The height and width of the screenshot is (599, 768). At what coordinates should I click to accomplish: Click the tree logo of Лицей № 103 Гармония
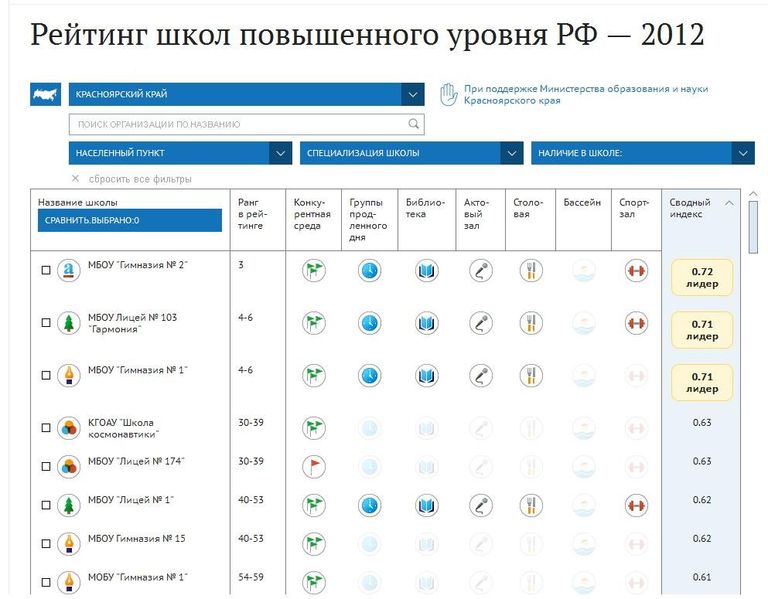(x=69, y=323)
